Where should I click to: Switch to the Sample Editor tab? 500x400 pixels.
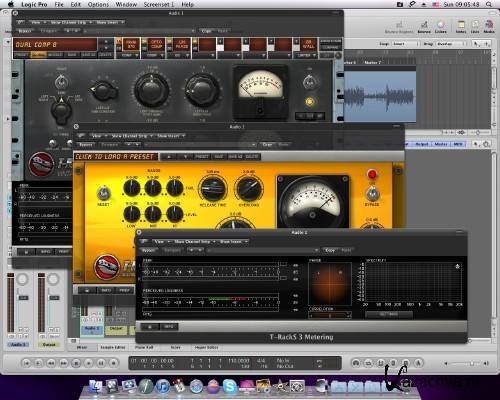pyautogui.click(x=113, y=347)
